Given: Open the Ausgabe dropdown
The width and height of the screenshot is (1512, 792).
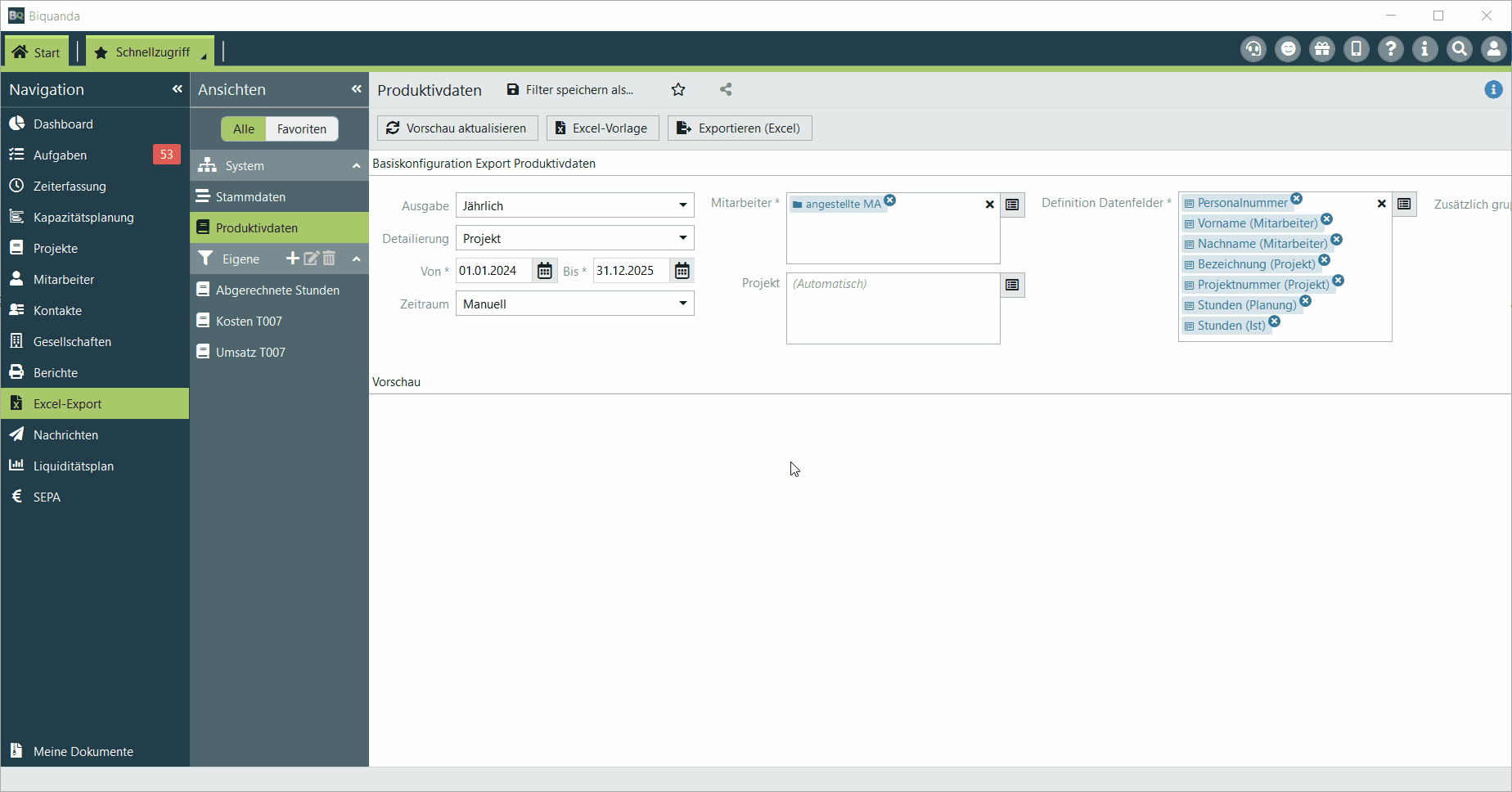Looking at the screenshot, I should (x=682, y=205).
